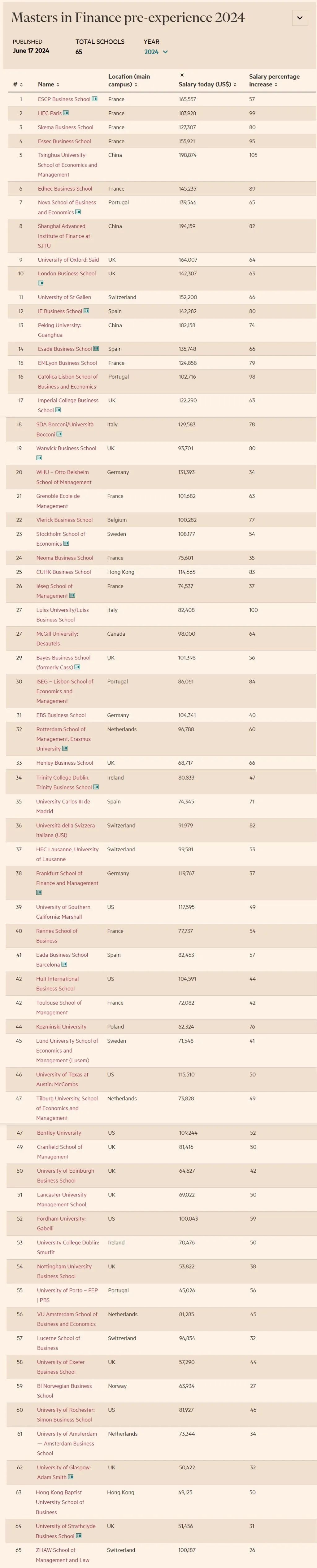Remove the Salary today column using X
The height and width of the screenshot is (1568, 317).
pos(182,75)
